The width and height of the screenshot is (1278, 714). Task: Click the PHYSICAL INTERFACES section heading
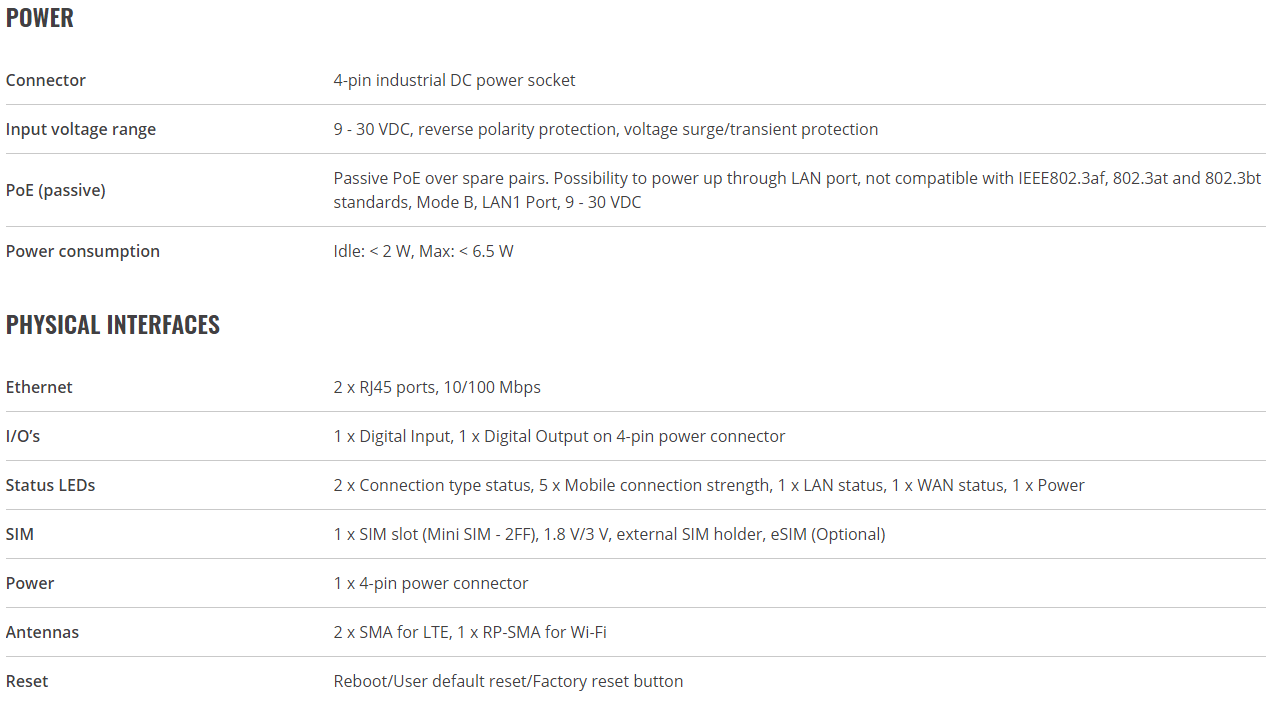coord(113,325)
